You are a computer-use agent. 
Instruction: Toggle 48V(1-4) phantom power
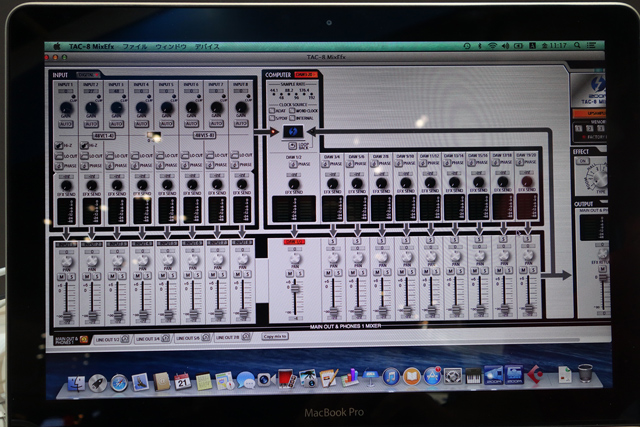tap(104, 136)
